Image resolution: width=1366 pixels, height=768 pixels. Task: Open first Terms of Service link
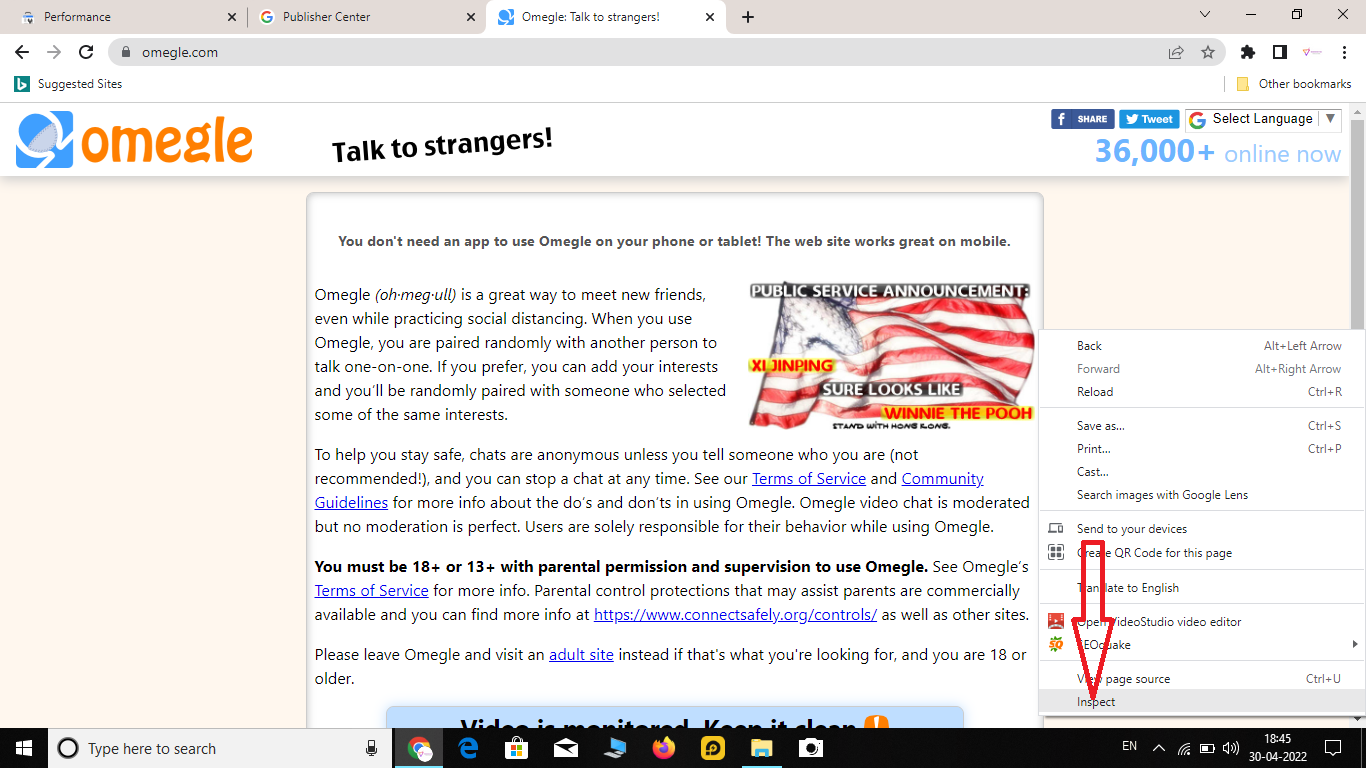tap(809, 478)
